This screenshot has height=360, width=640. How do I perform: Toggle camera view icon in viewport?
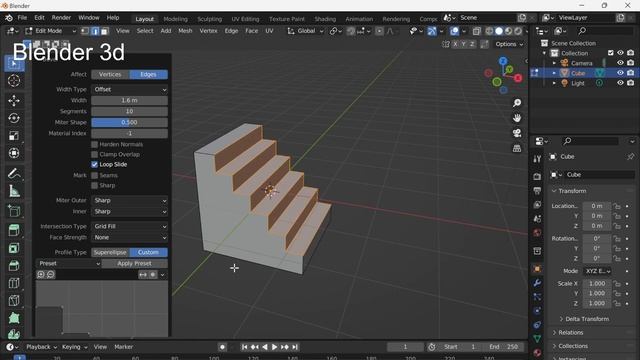pyautogui.click(x=517, y=133)
